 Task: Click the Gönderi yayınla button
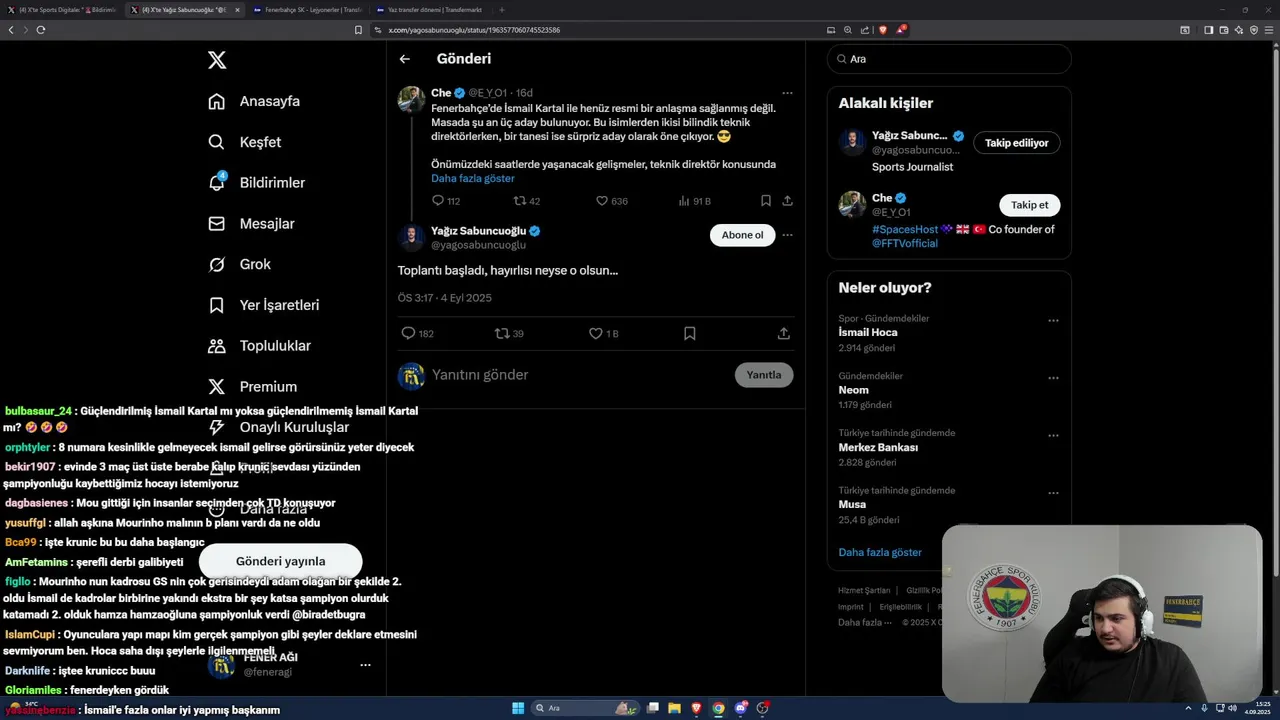pos(280,561)
